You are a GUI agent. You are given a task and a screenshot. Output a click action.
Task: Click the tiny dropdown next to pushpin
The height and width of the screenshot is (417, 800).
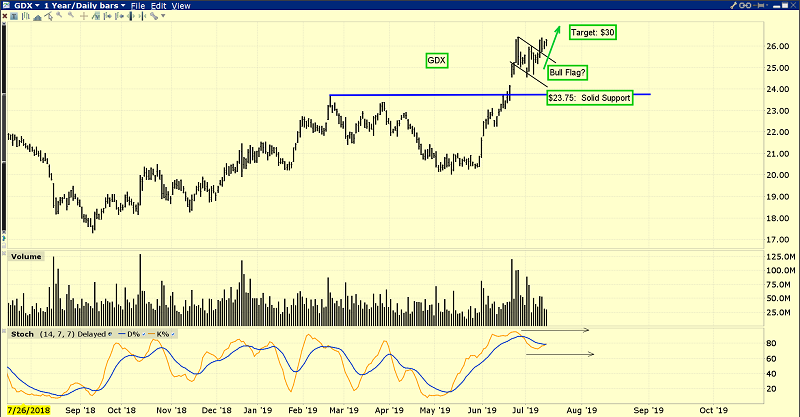click(767, 5)
